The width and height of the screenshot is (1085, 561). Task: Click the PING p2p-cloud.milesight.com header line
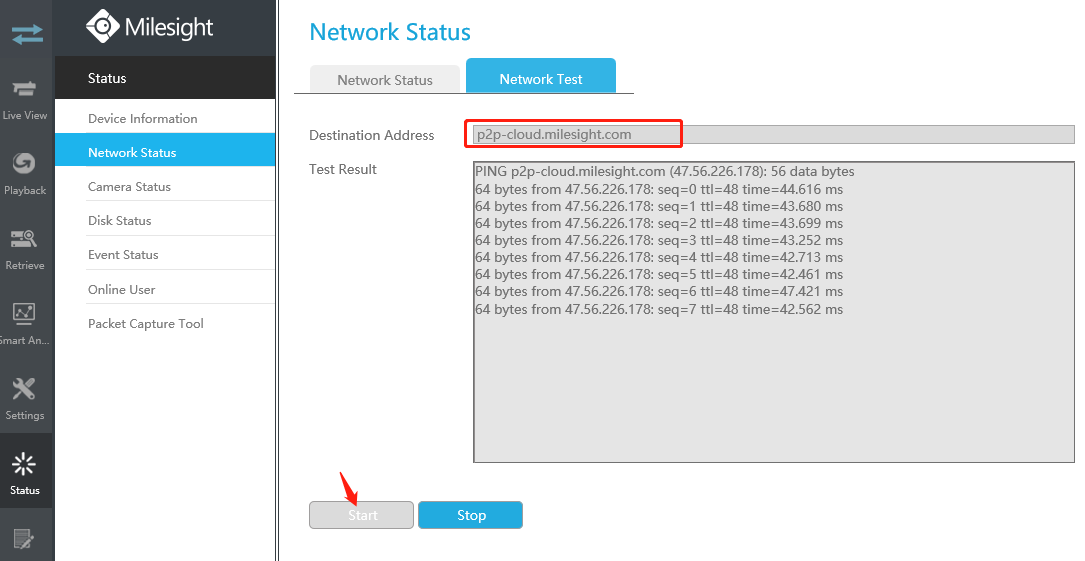click(664, 172)
